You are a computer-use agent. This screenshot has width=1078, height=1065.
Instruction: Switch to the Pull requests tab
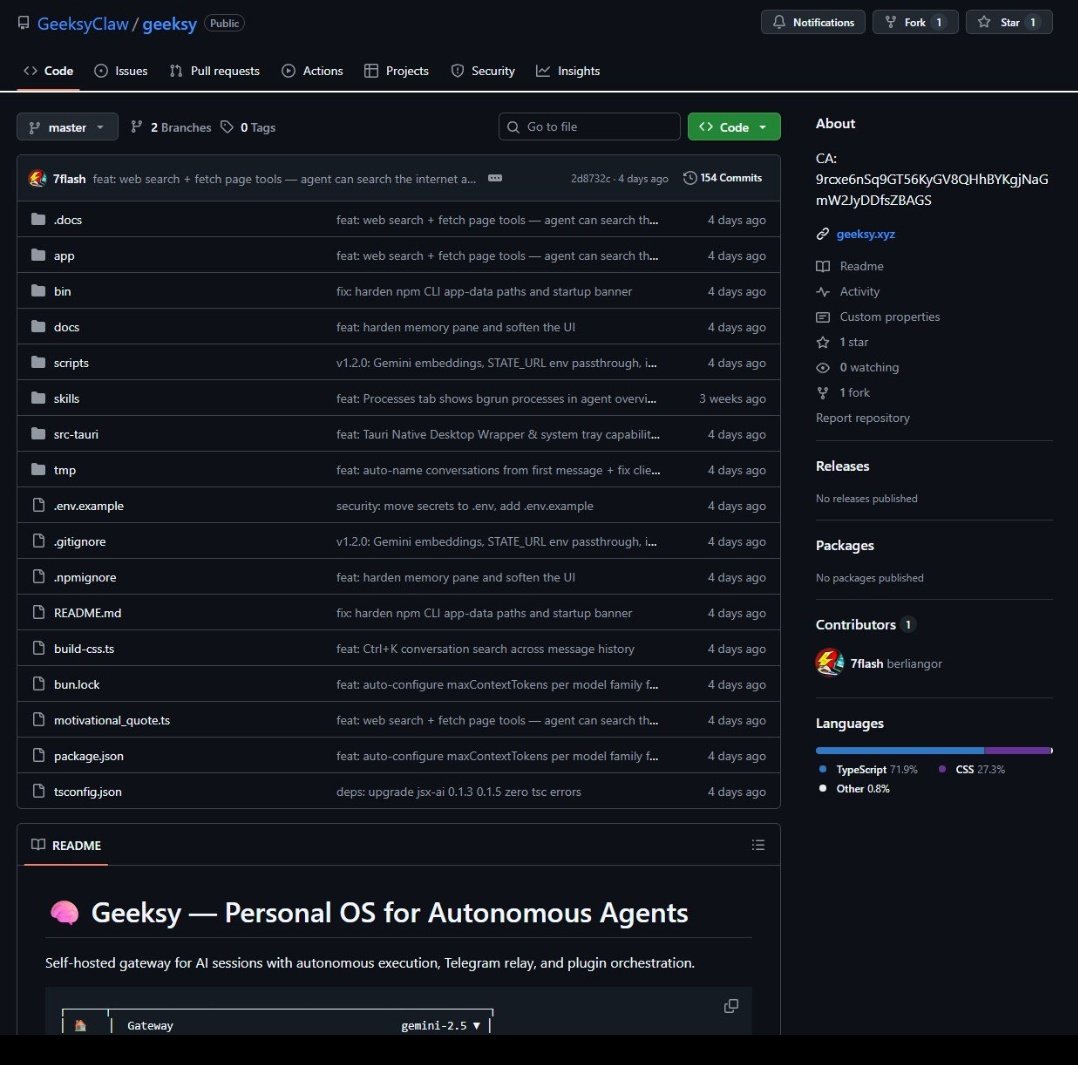tap(214, 71)
